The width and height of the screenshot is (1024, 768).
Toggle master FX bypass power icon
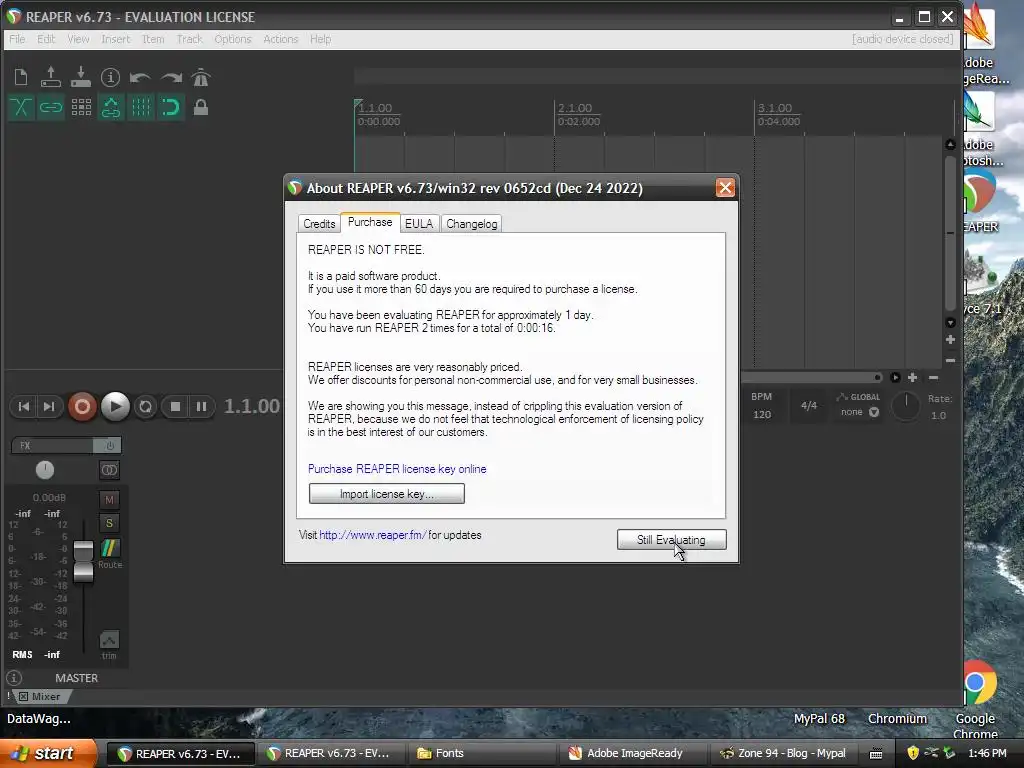pyautogui.click(x=108, y=445)
